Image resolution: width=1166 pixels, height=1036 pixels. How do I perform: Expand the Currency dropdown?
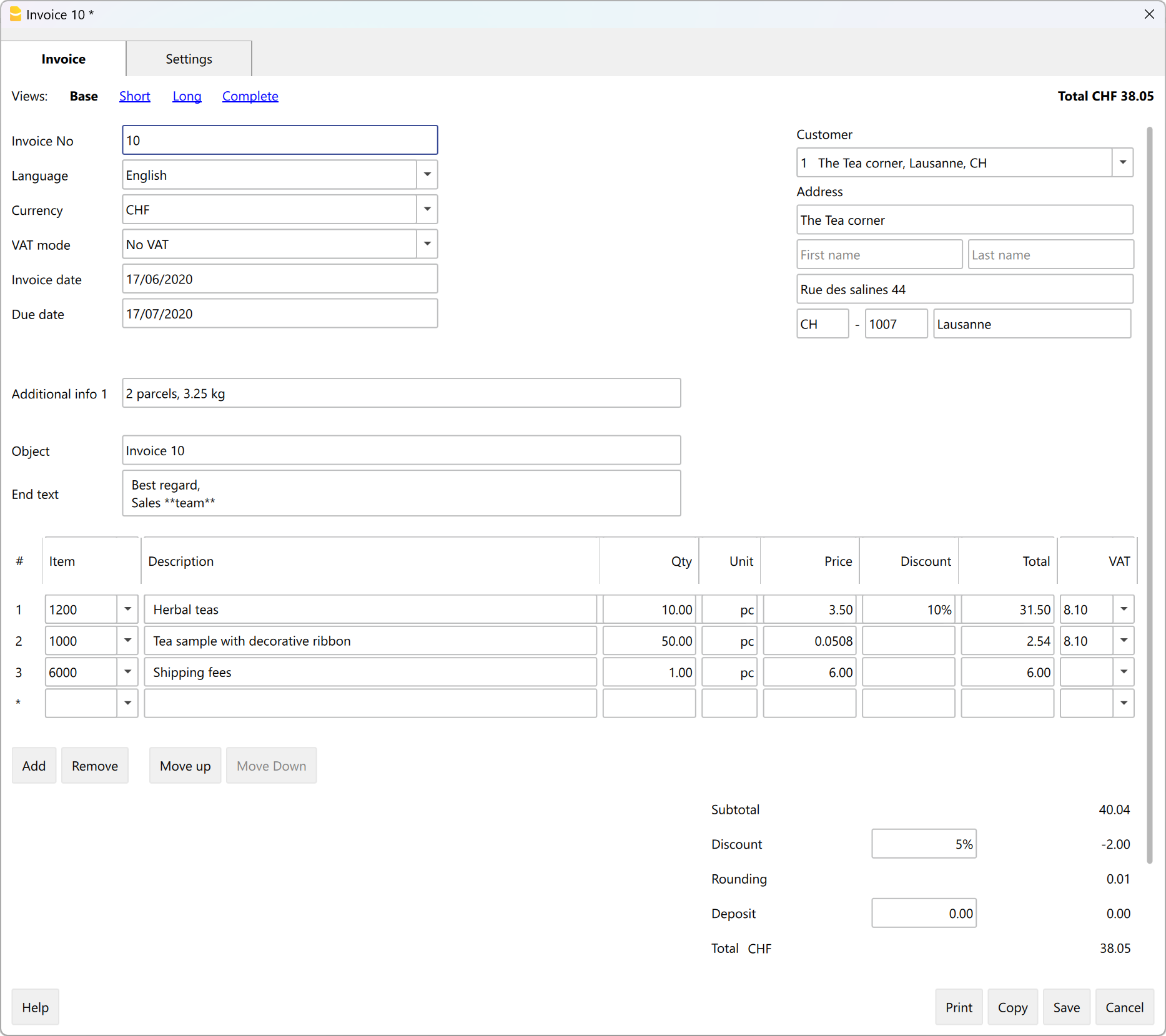[427, 210]
